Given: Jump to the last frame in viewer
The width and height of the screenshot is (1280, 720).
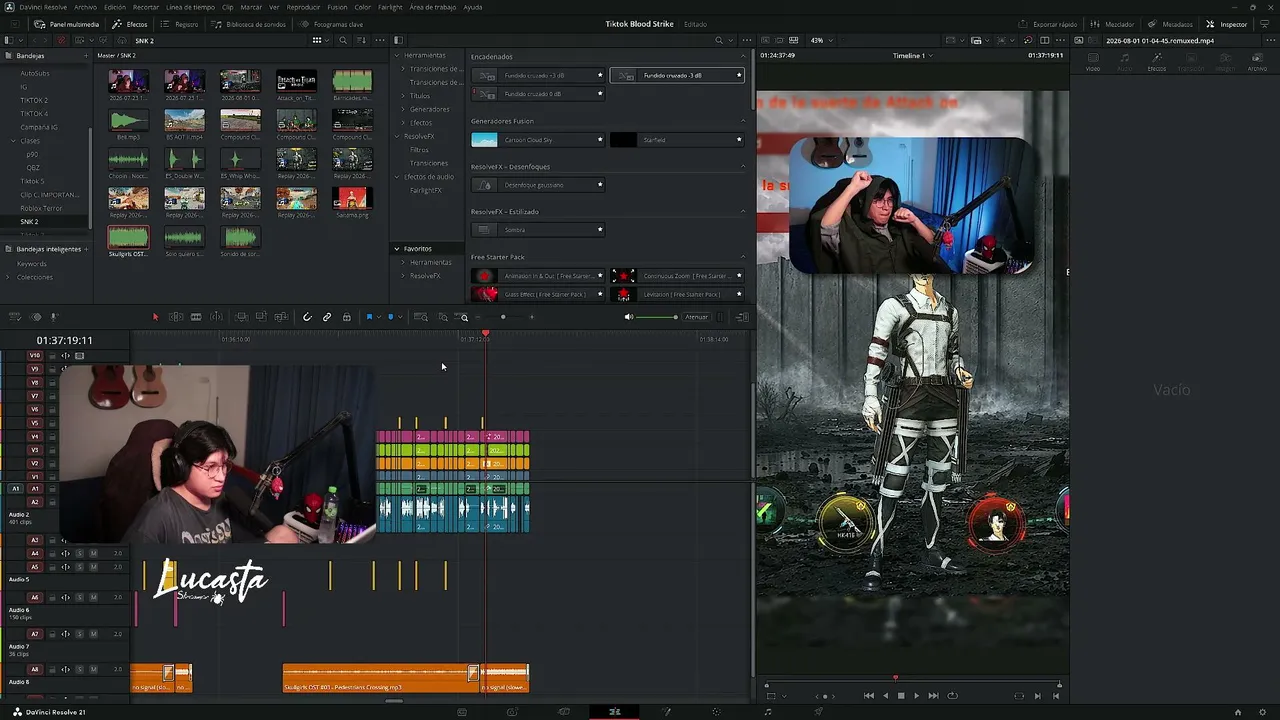Looking at the screenshot, I should click(x=933, y=696).
